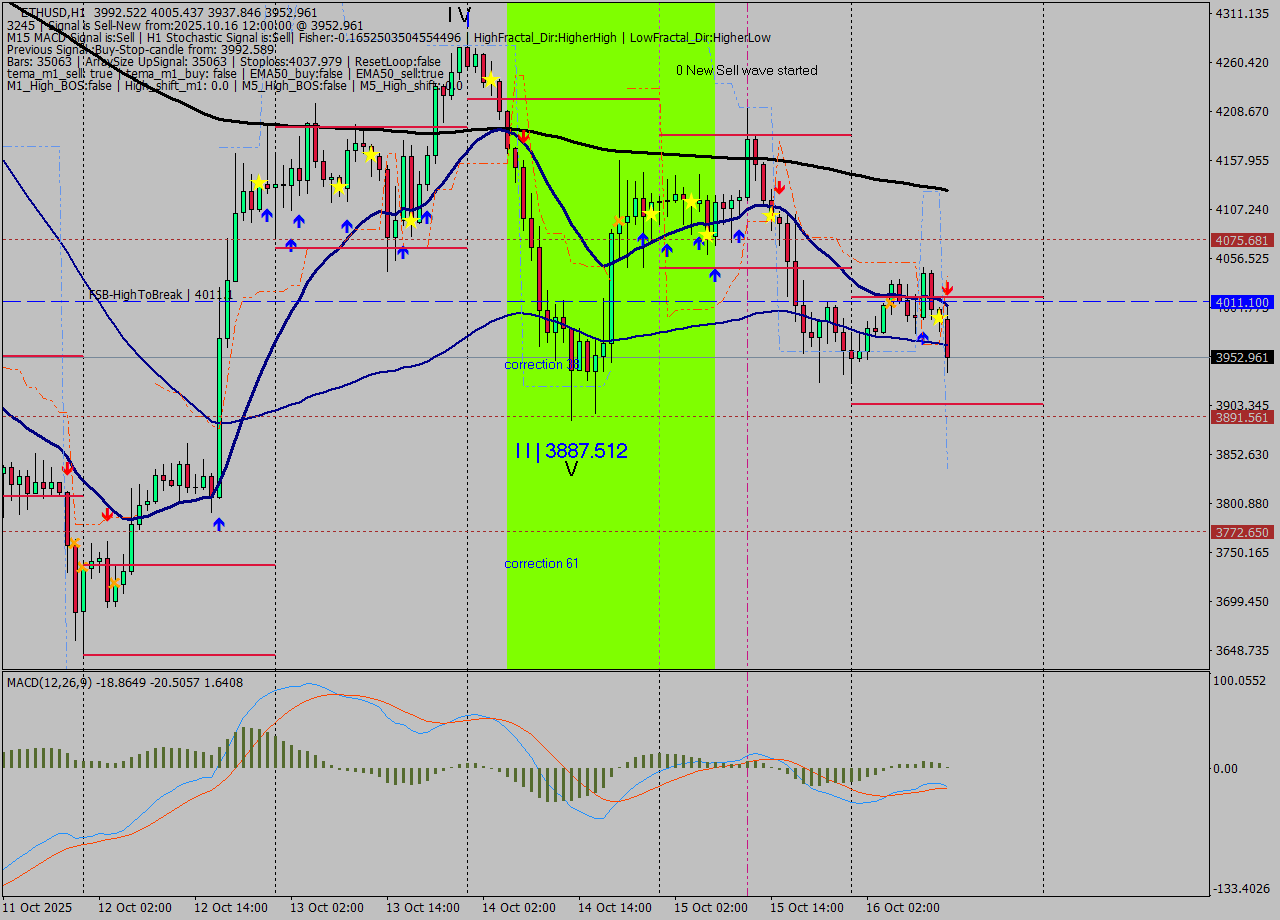
Task: Click the '0 New Sell wave started' text
Action: (747, 71)
